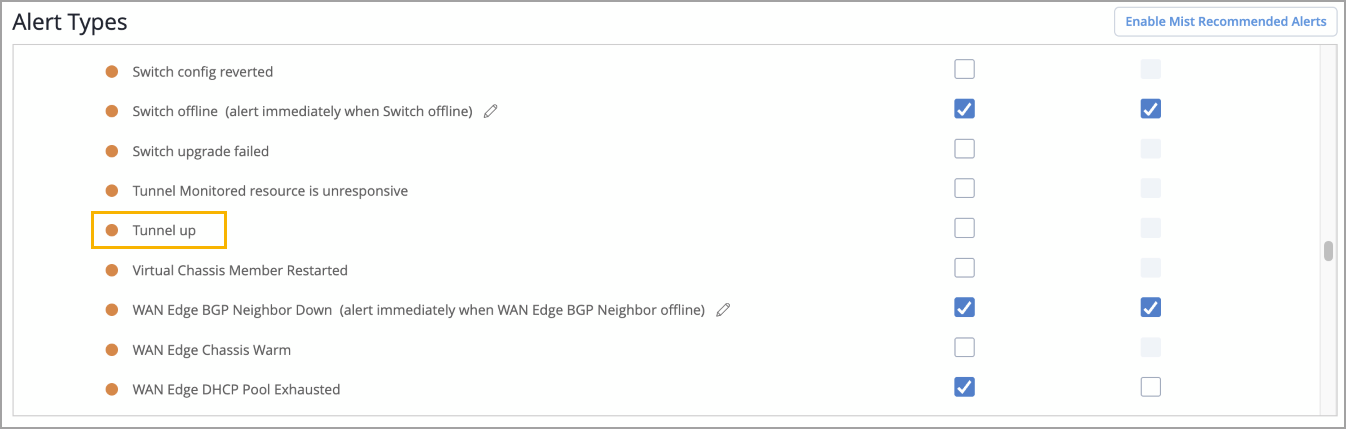Image resolution: width=1346 pixels, height=429 pixels.
Task: Enable Virtual Chassis Member Restarted alert checkbox
Action: (x=964, y=268)
